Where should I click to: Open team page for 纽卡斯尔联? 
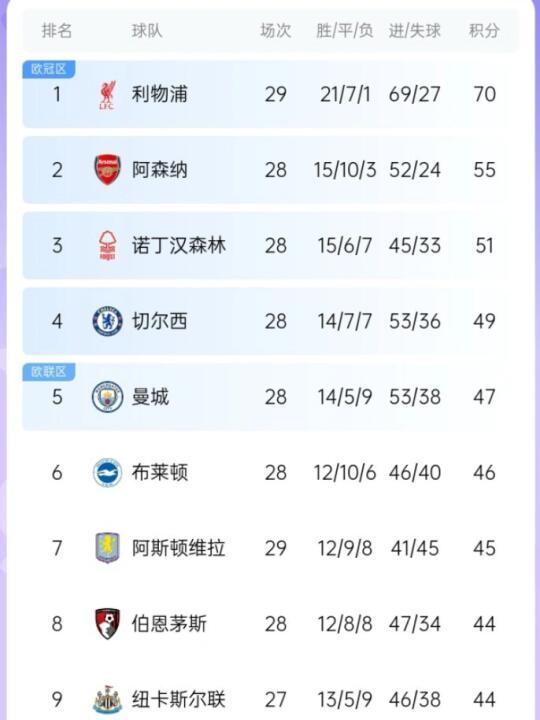179,699
